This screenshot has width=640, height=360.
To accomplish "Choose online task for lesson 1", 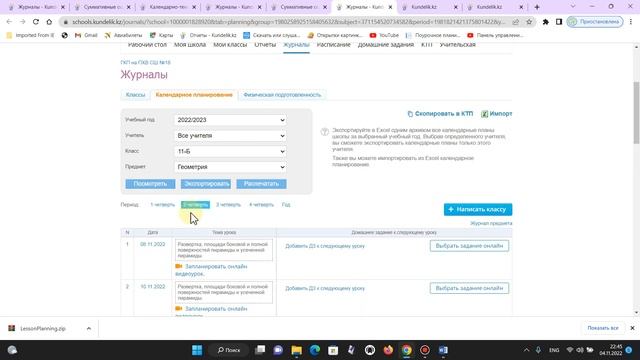I will coord(469,246).
